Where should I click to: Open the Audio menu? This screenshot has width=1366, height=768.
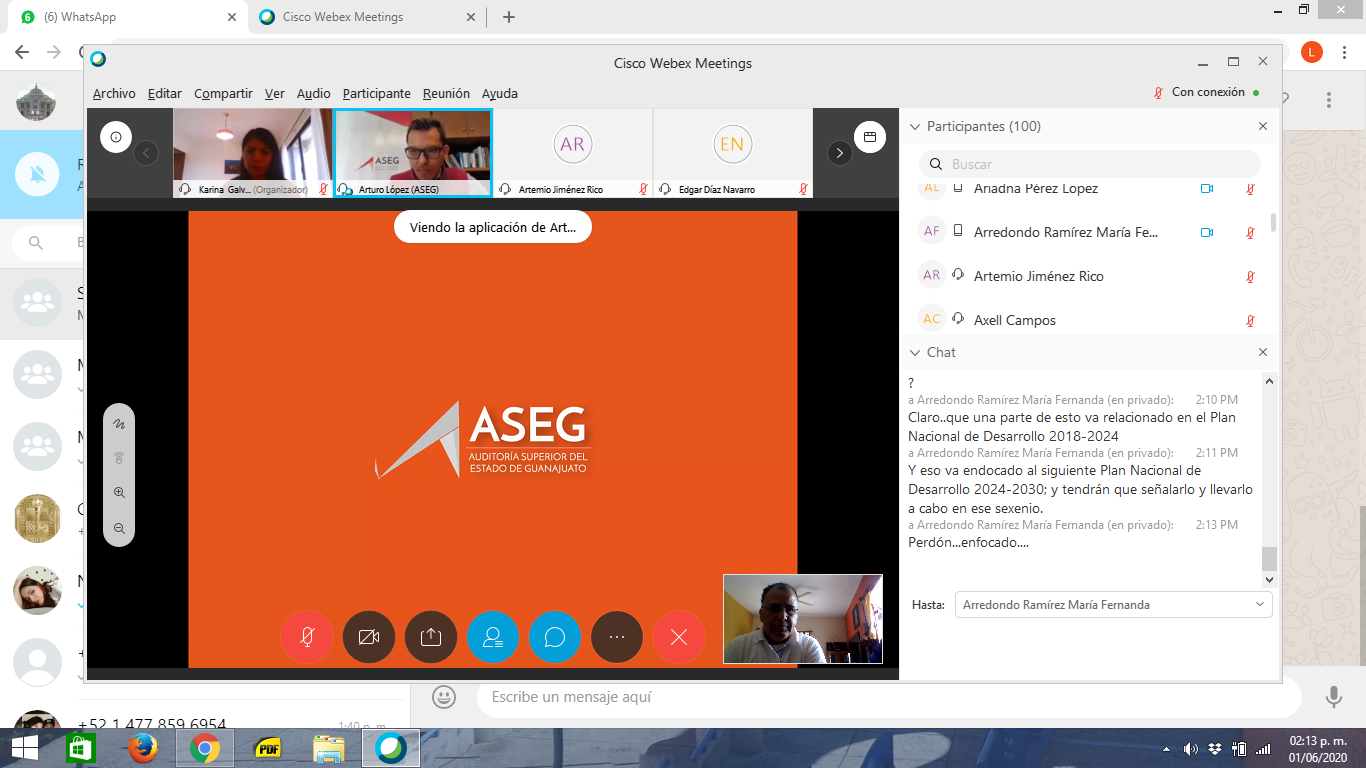pos(314,93)
